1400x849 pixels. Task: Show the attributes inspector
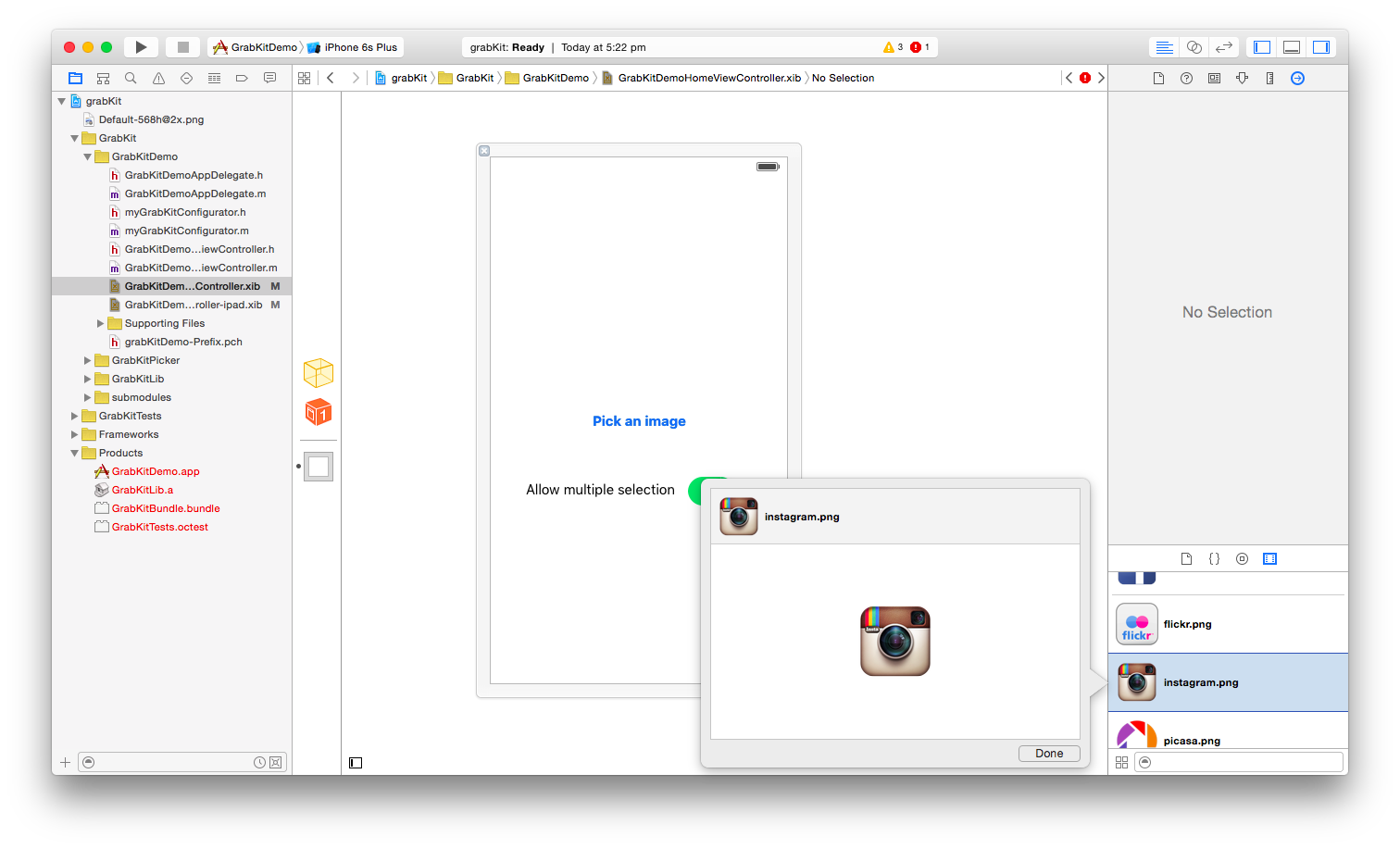pos(1242,79)
